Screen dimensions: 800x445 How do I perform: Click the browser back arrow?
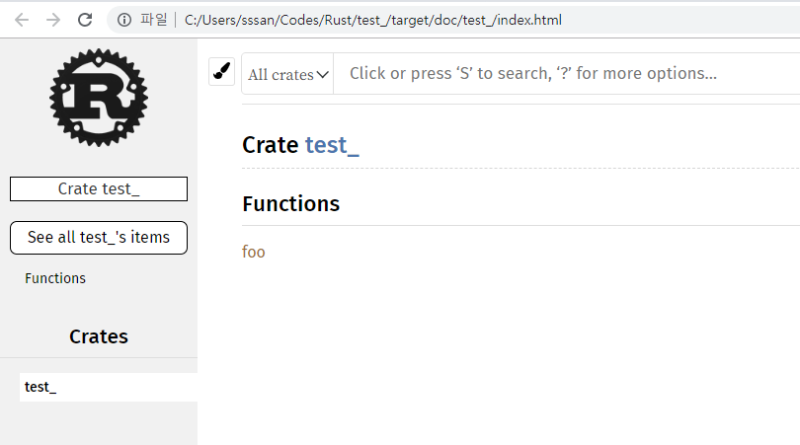21,20
